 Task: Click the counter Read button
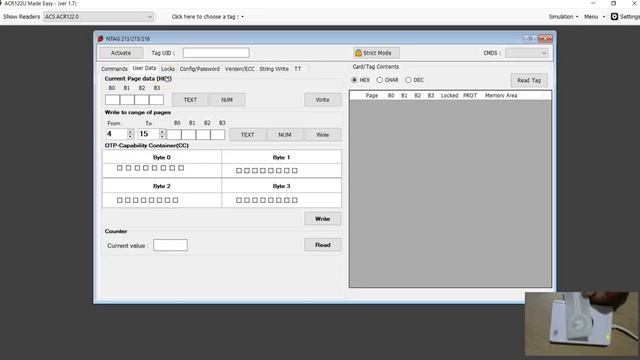(x=322, y=245)
